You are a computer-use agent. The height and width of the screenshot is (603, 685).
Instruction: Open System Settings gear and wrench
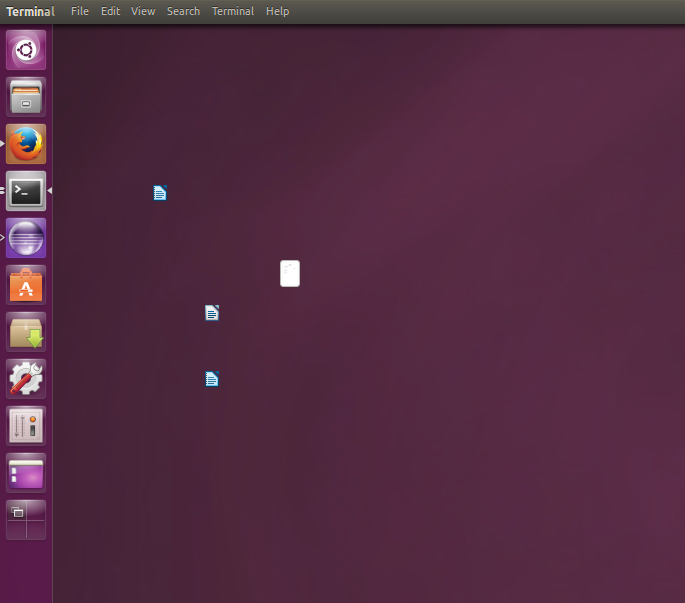point(26,379)
